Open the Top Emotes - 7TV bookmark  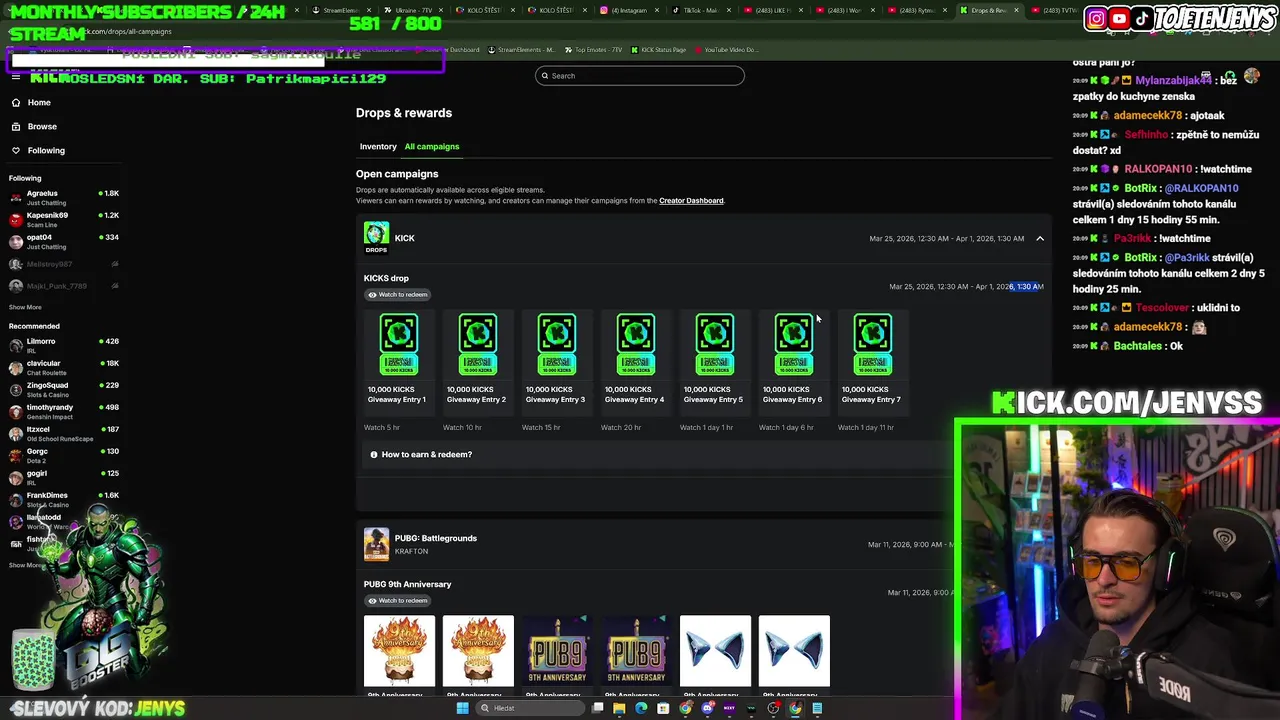tap(594, 49)
